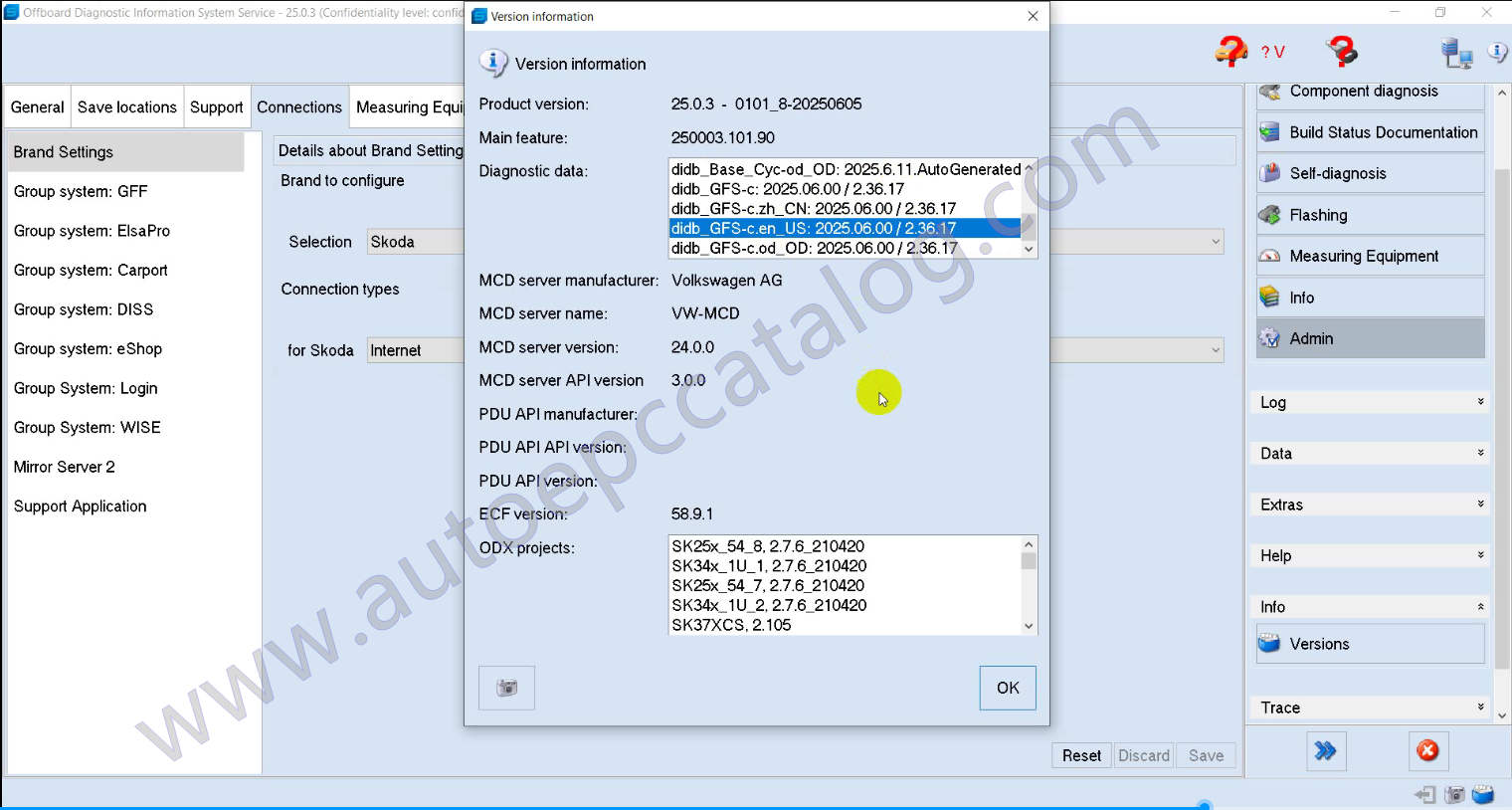This screenshot has height=810, width=1512.
Task: Expand the Trace section
Action: (x=1371, y=708)
